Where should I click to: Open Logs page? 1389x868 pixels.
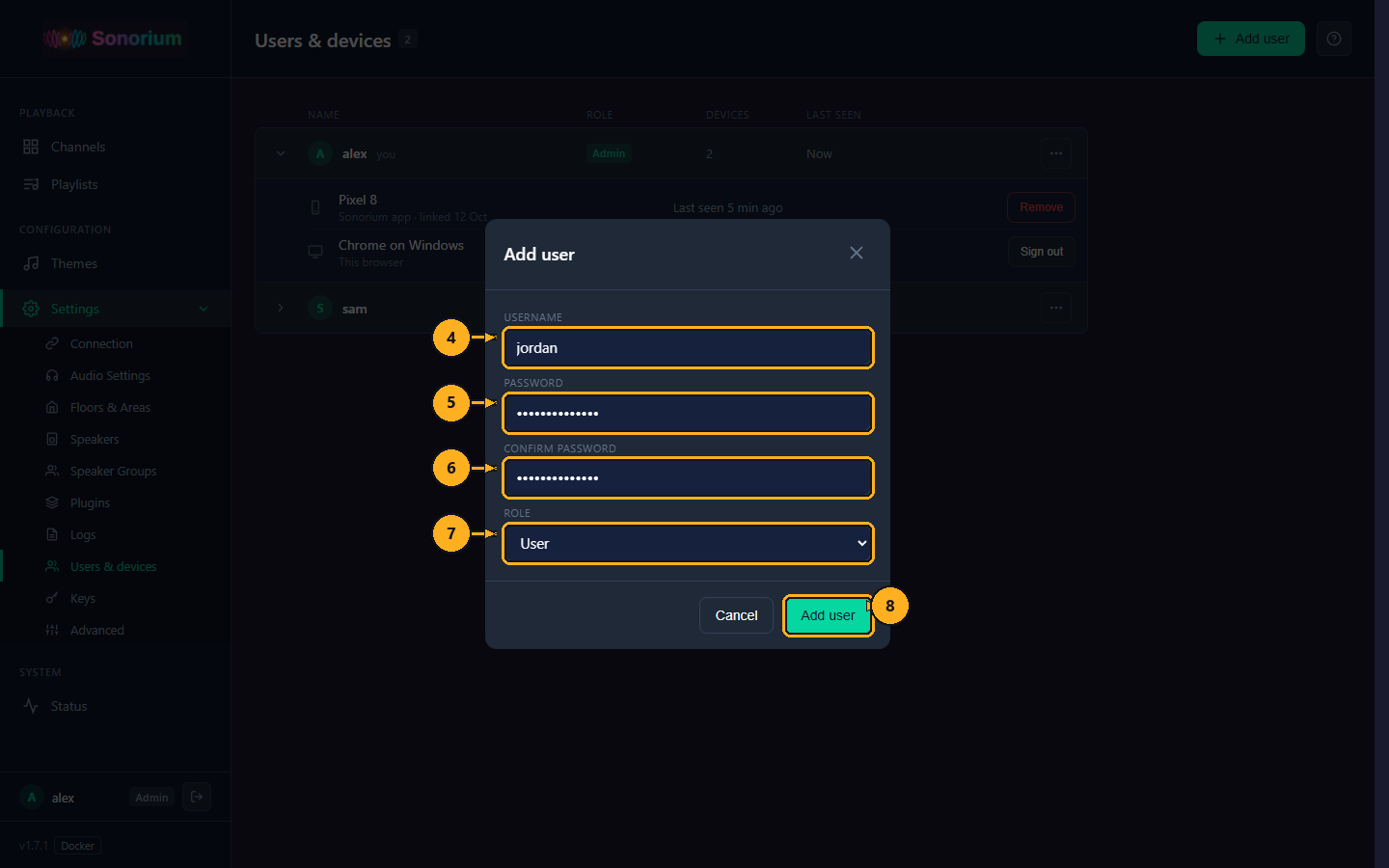pyautogui.click(x=115, y=534)
